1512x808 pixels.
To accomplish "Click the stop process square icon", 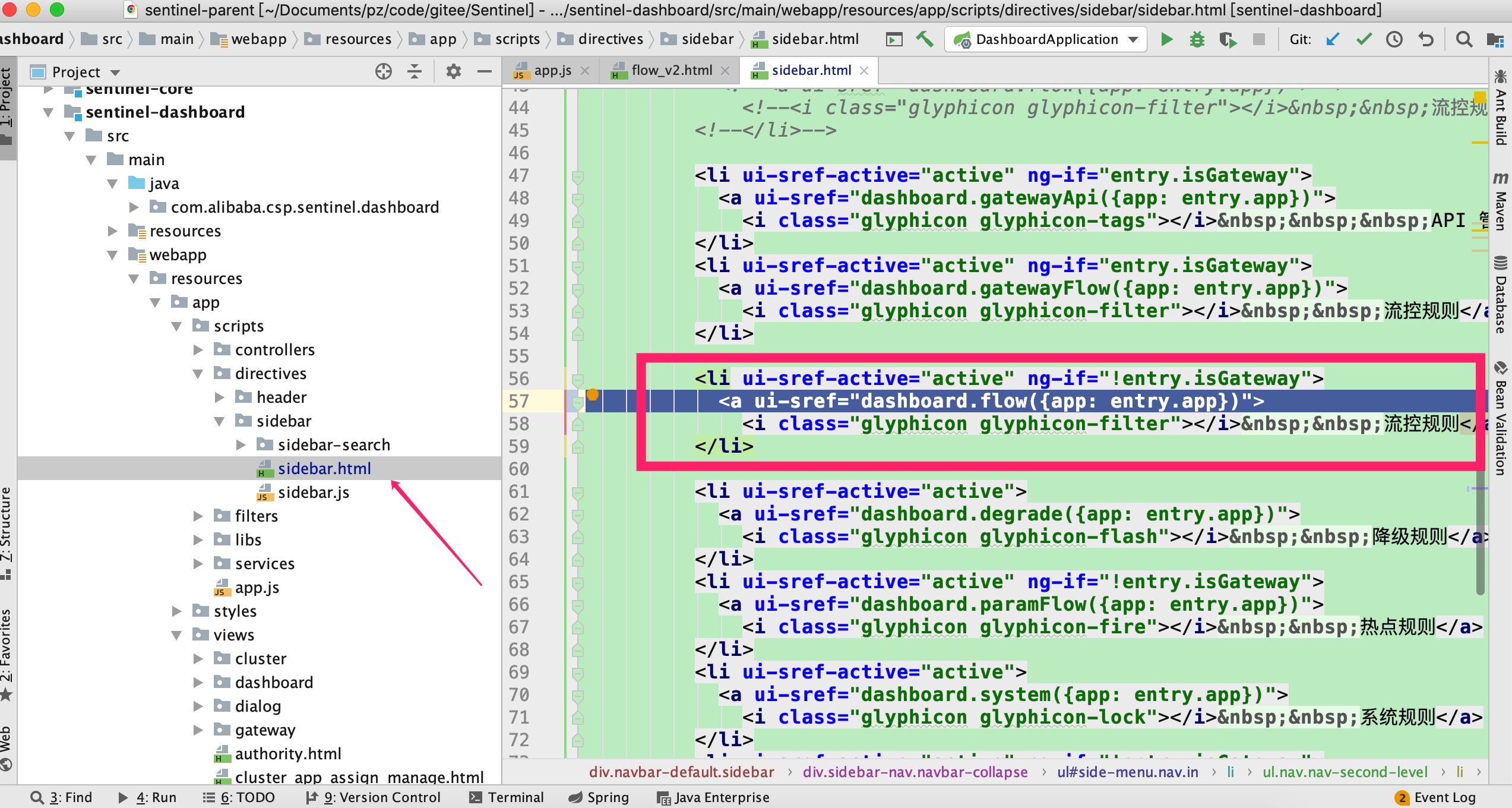I will [x=1258, y=39].
